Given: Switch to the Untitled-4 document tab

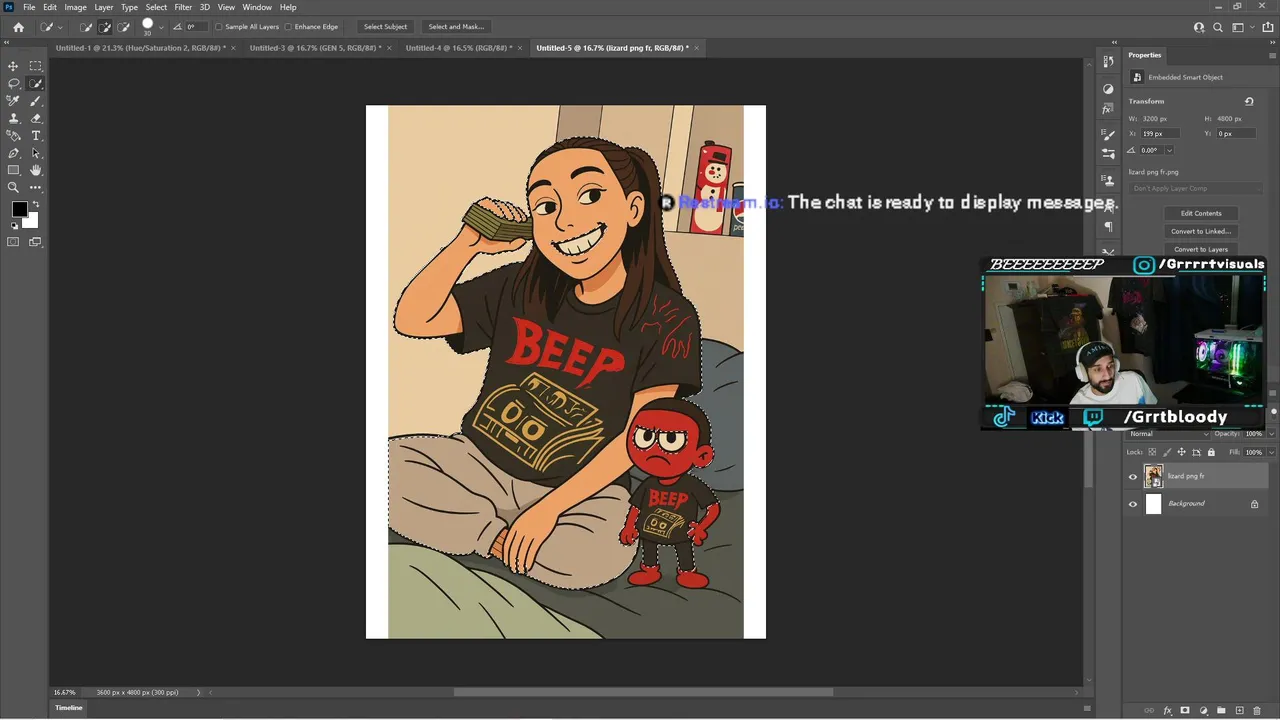Looking at the screenshot, I should [459, 48].
